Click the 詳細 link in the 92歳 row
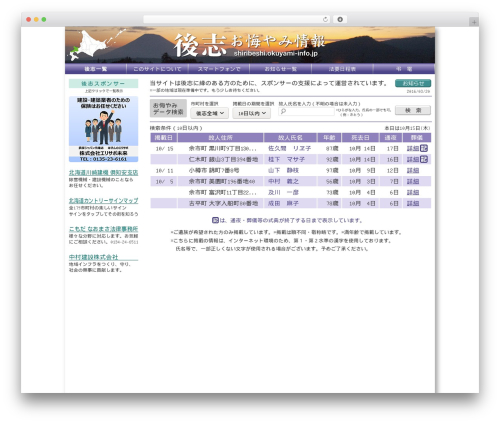Image resolution: width=500 pixels, height=423 pixels. (x=413, y=160)
